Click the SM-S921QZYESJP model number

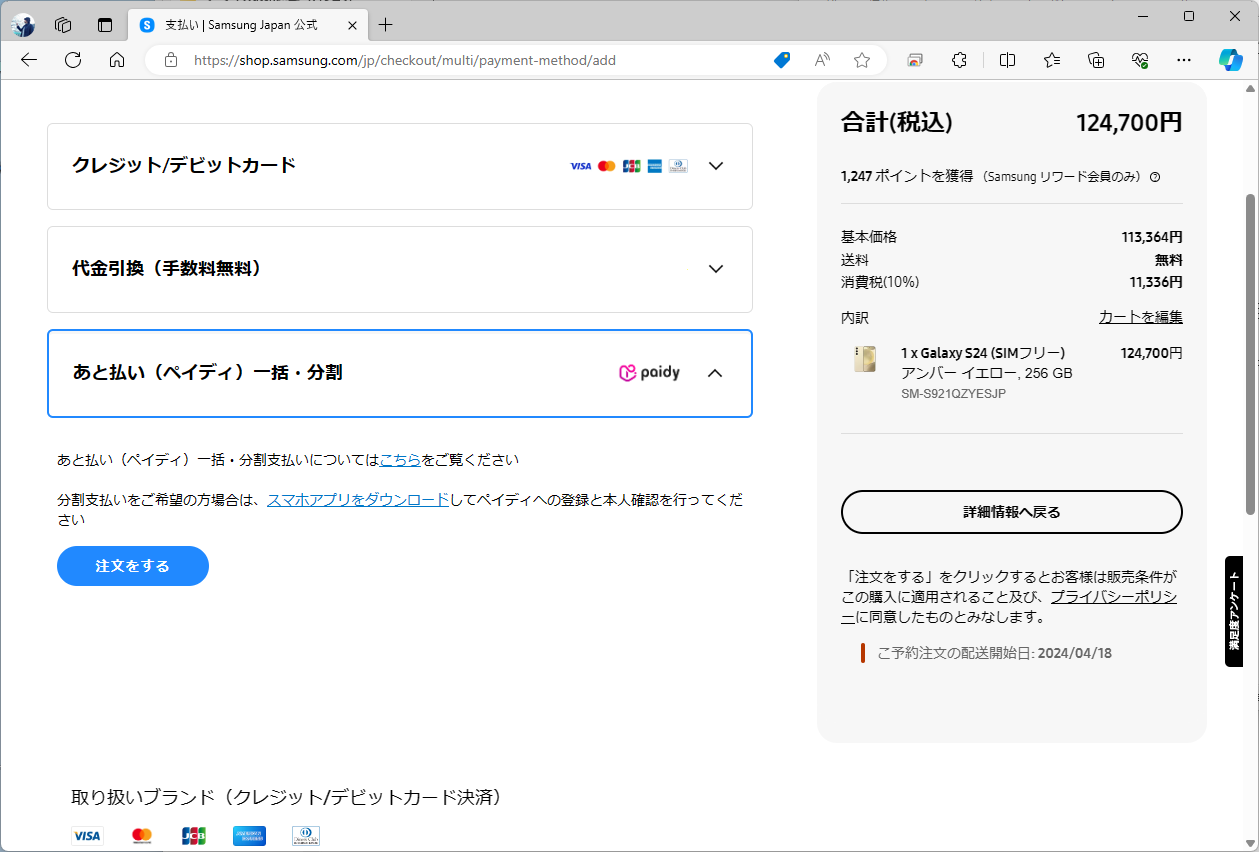point(953,394)
